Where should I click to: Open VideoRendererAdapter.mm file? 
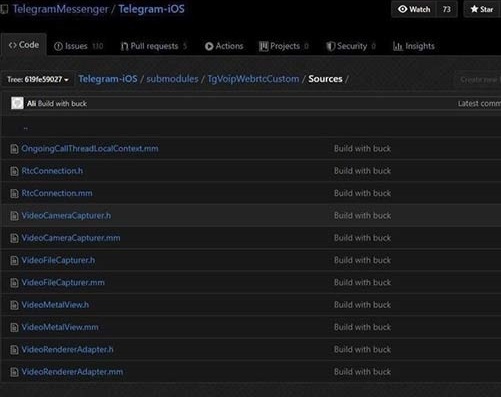72,372
